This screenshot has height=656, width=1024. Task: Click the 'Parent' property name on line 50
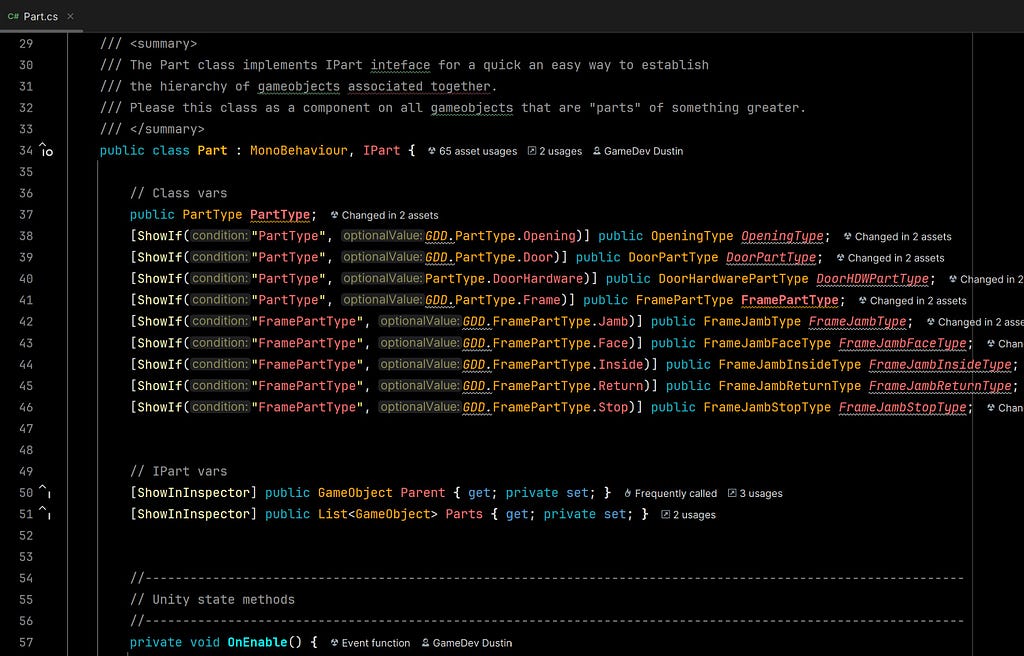[x=423, y=493]
